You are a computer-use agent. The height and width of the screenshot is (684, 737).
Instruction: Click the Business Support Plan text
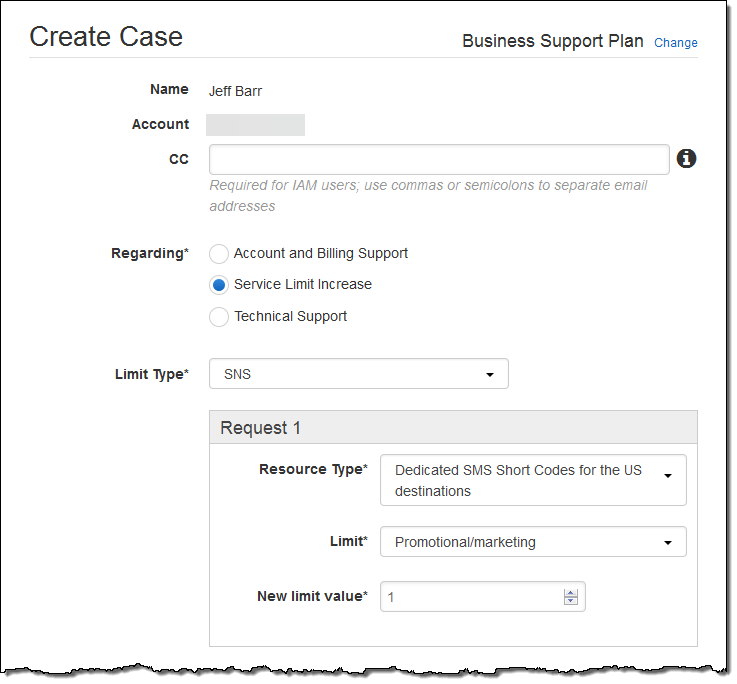tap(552, 42)
